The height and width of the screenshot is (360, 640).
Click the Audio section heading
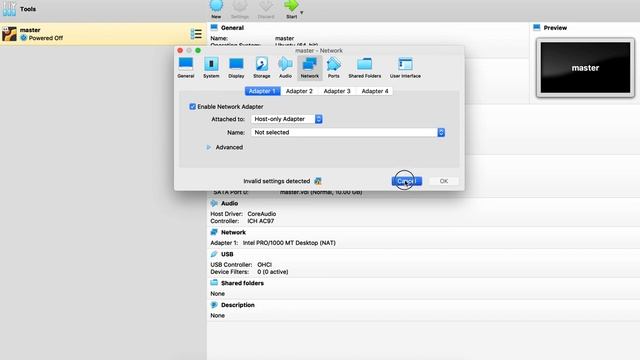229,203
